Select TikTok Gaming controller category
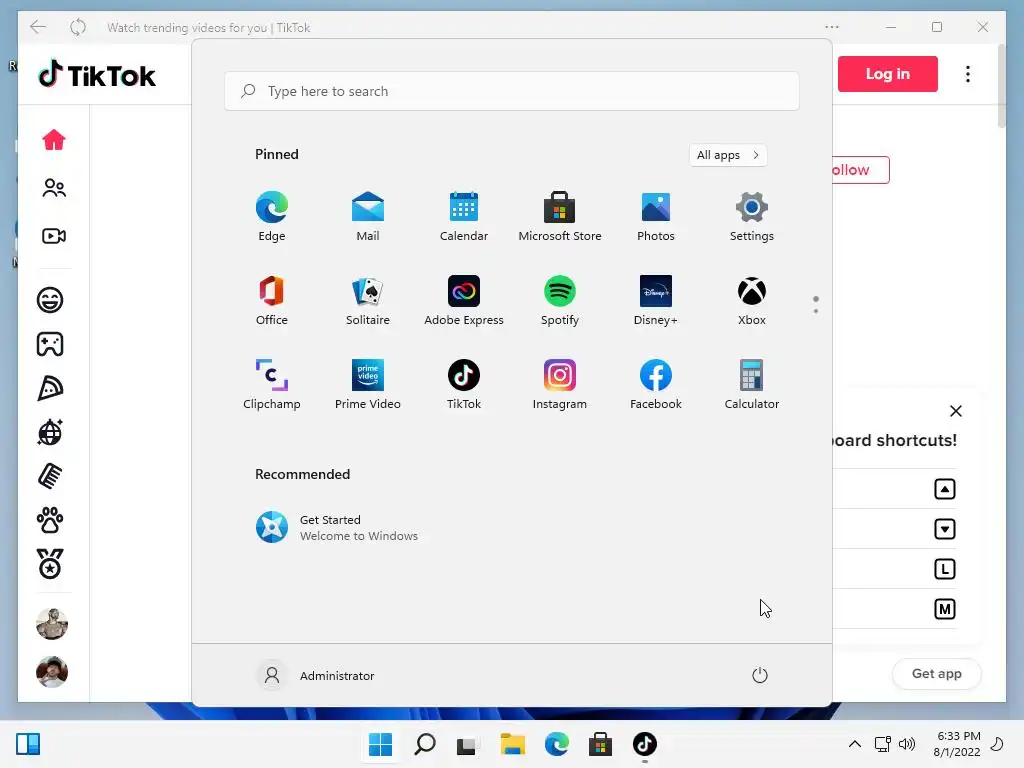Viewport: 1024px width, 768px height. click(50, 344)
